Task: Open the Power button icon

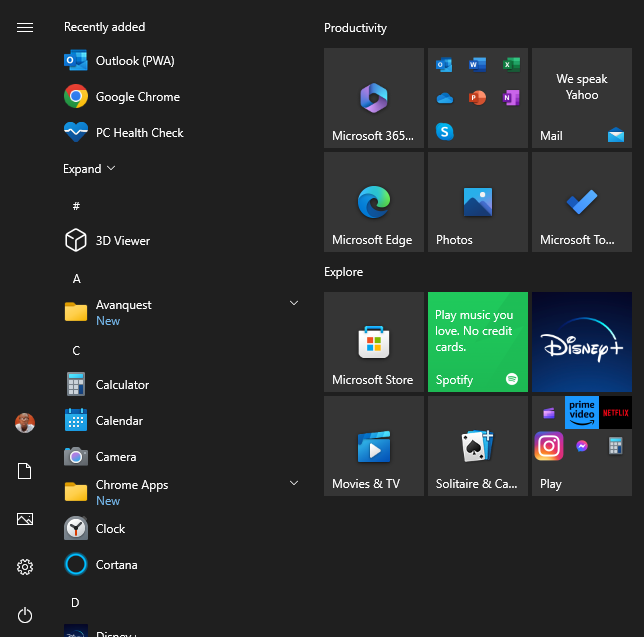Action: point(25,615)
